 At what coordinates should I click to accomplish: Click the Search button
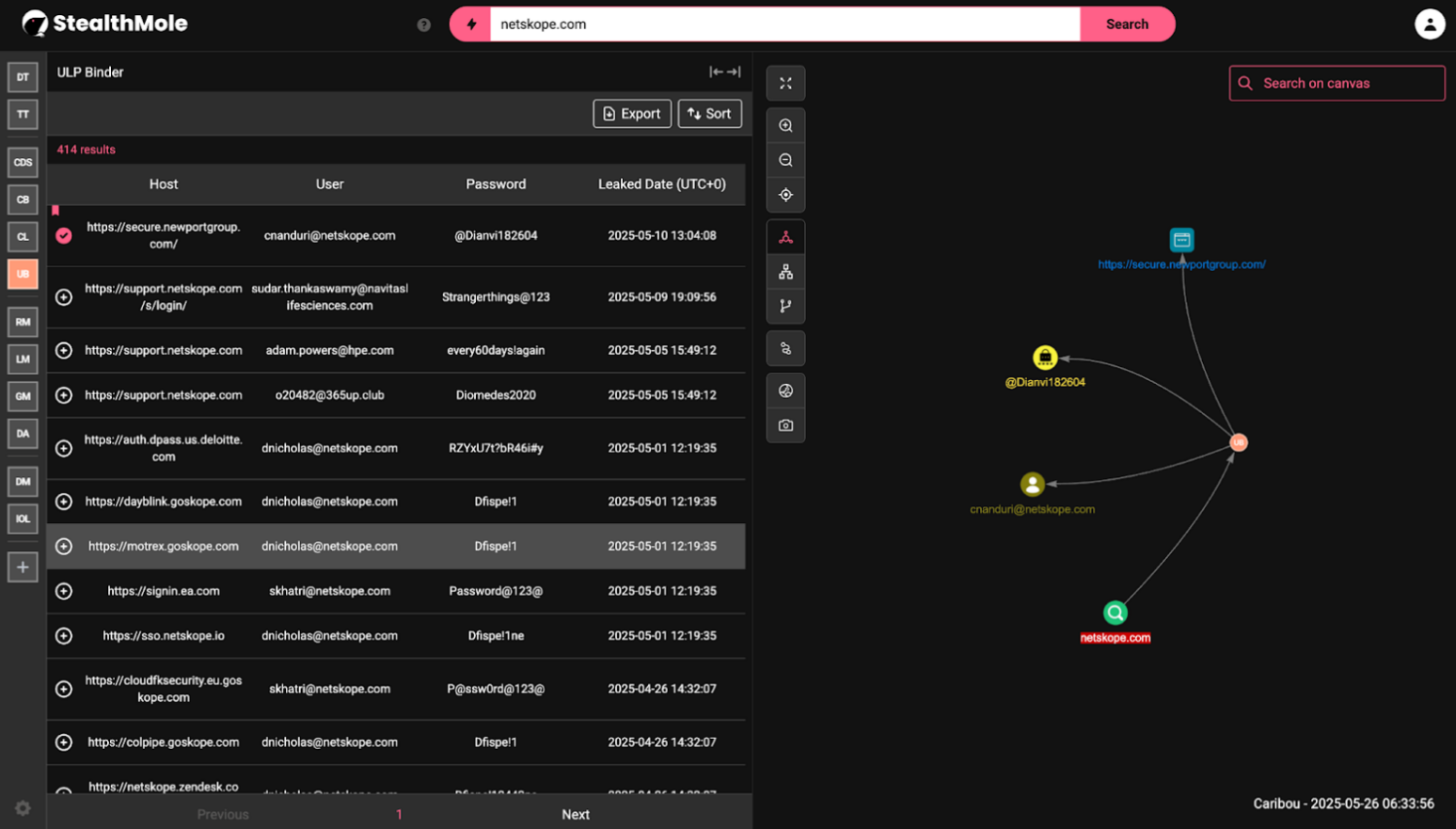(1127, 24)
